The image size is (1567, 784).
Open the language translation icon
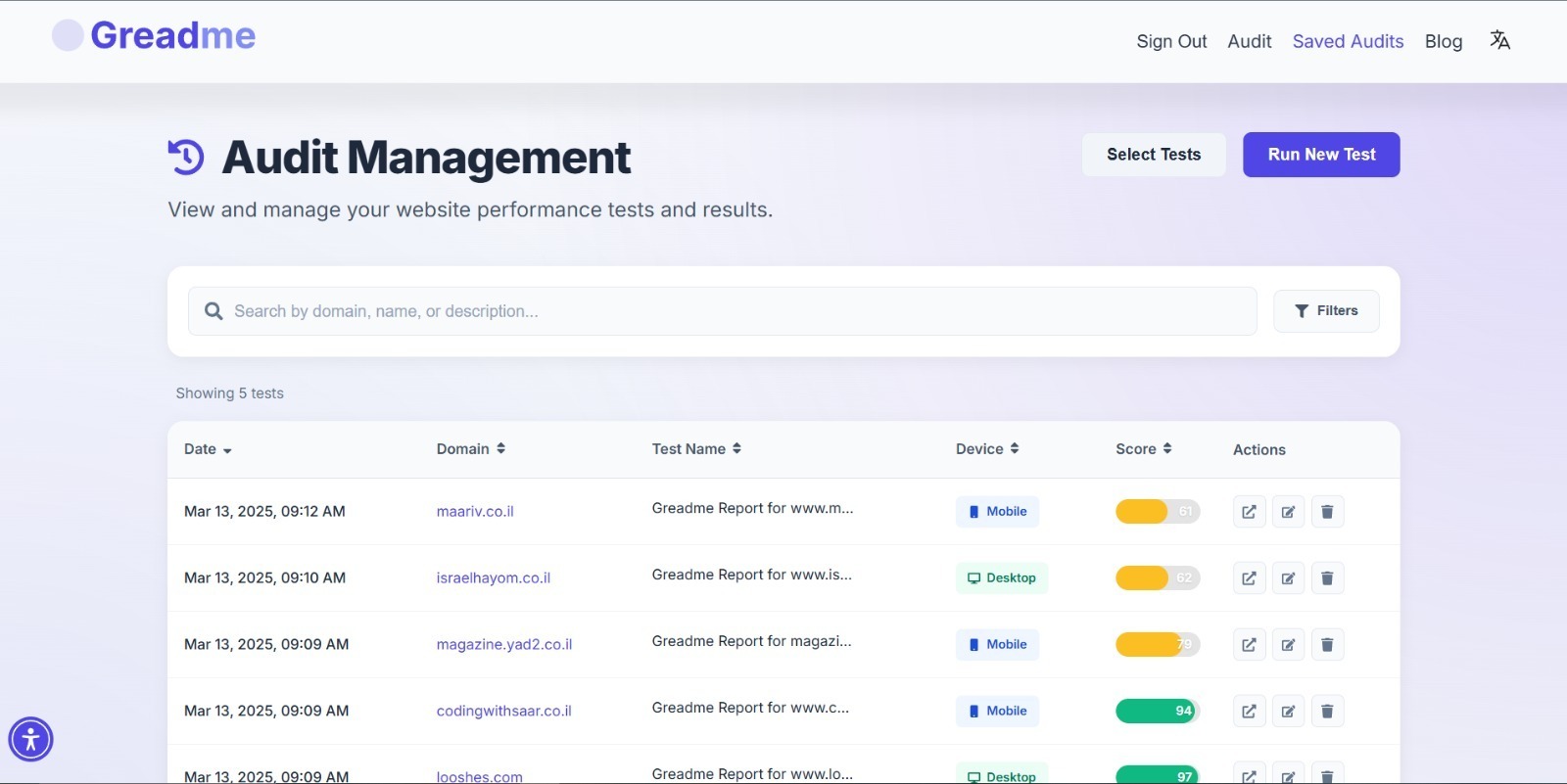1499,40
